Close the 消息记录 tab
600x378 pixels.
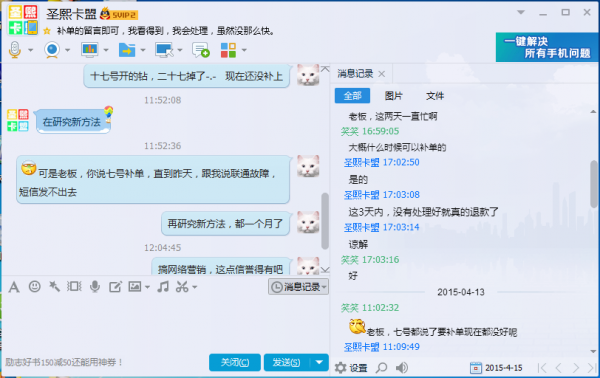coord(382,74)
